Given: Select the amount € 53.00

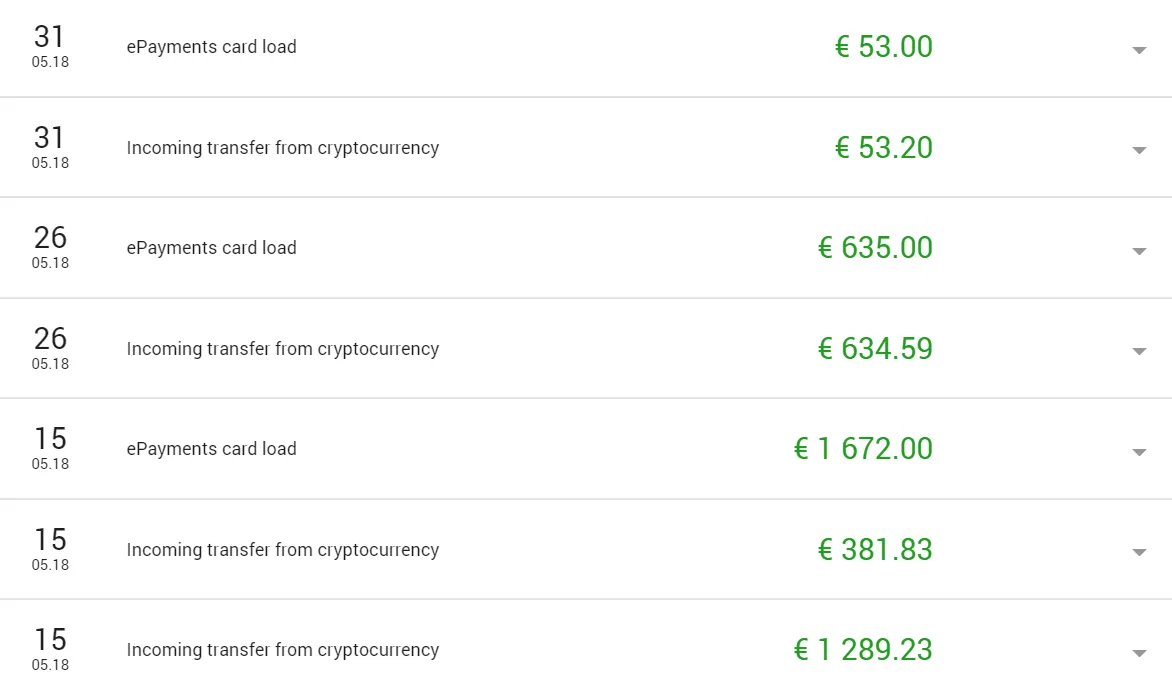Looking at the screenshot, I should 883,46.
